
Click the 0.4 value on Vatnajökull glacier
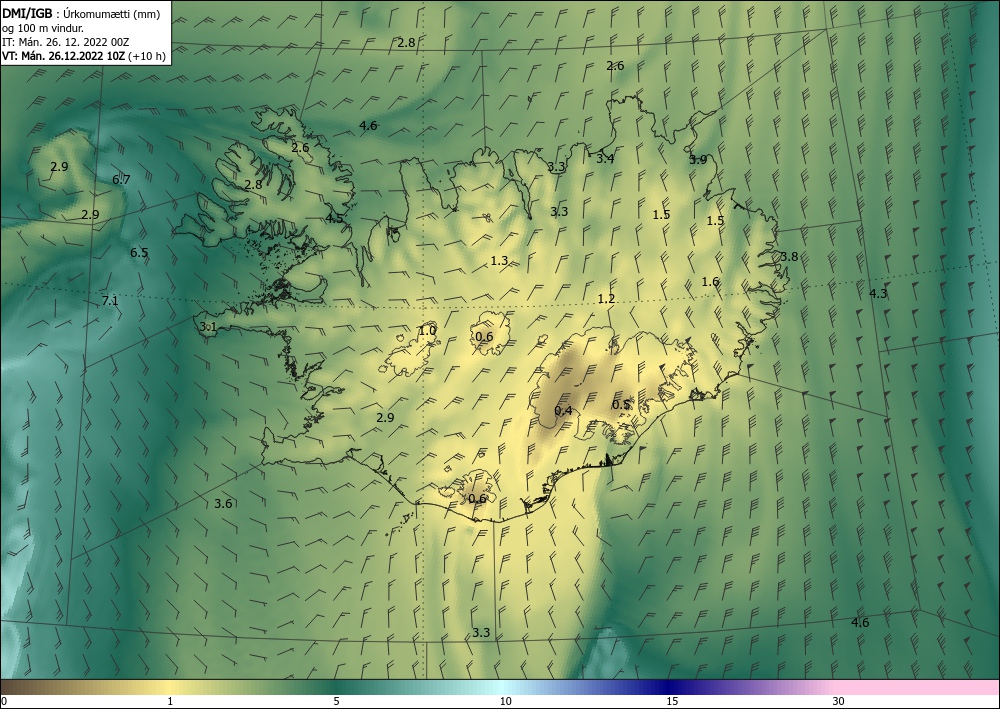click(x=563, y=411)
